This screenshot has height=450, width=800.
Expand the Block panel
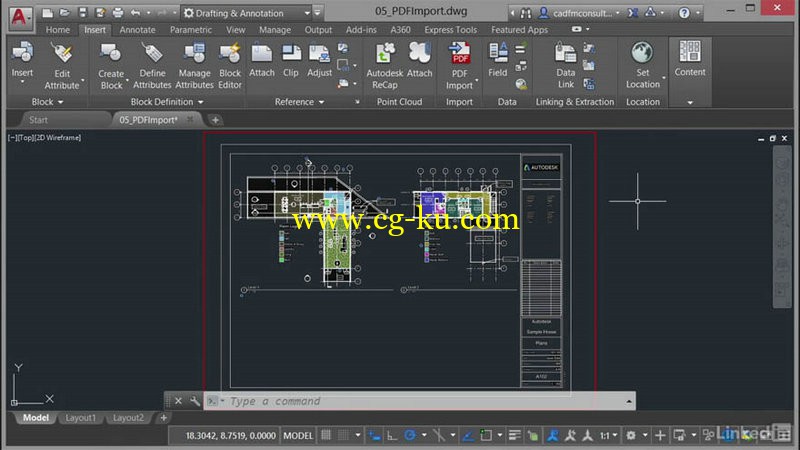tap(47, 102)
